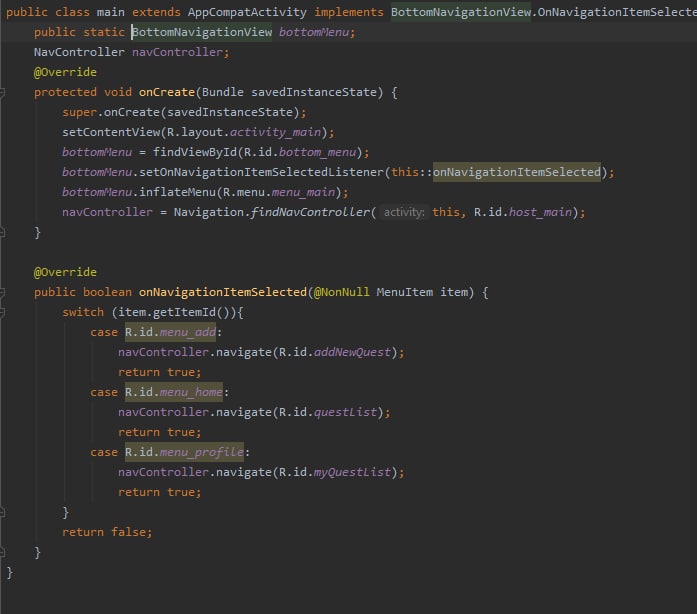Click the questList destination id
Viewport: 697px width, 614px height.
345,412
